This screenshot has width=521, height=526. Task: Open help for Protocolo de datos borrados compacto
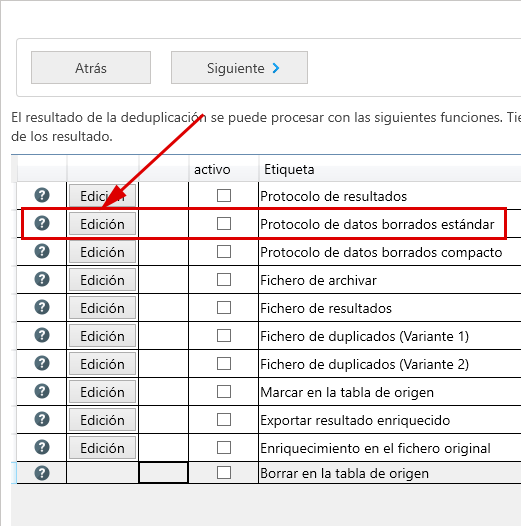pyautogui.click(x=42, y=251)
